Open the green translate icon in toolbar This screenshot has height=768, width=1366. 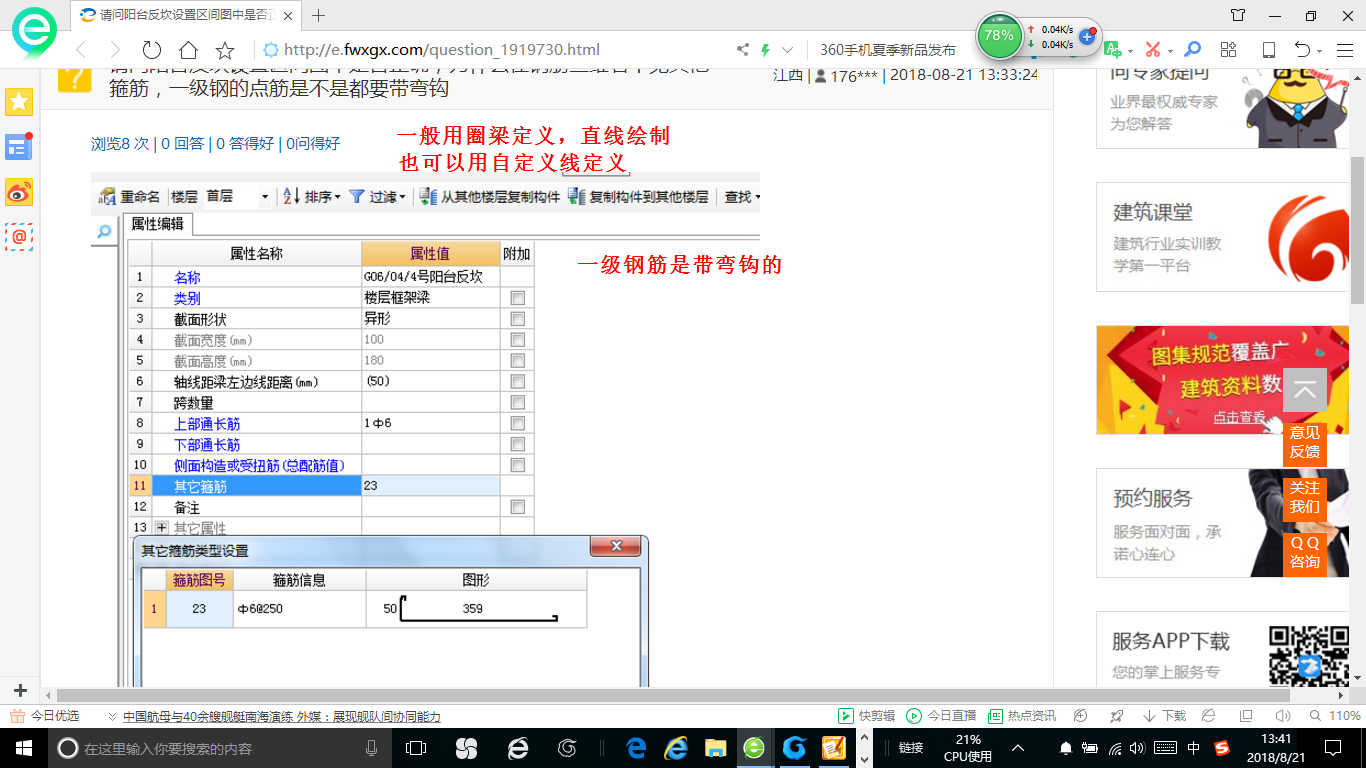pyautogui.click(x=1113, y=50)
